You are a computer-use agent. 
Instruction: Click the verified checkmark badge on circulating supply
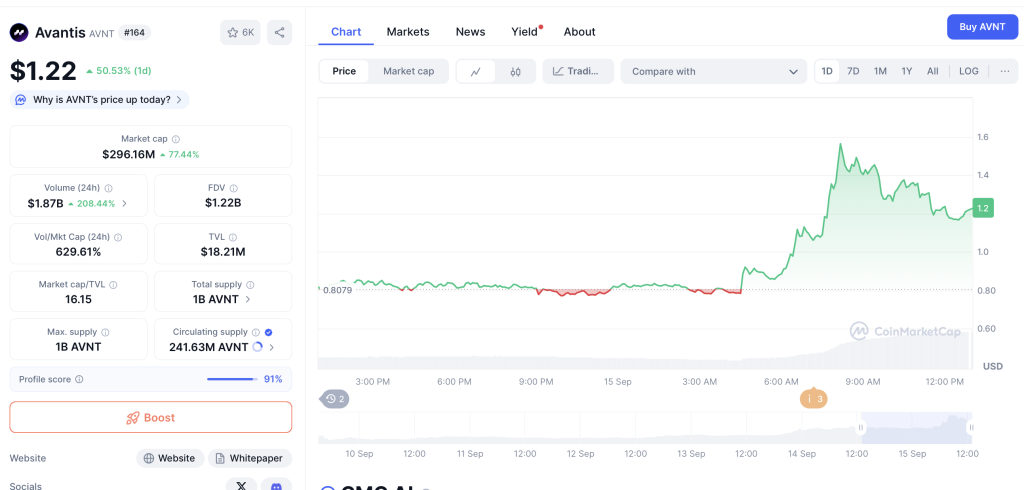coord(268,332)
